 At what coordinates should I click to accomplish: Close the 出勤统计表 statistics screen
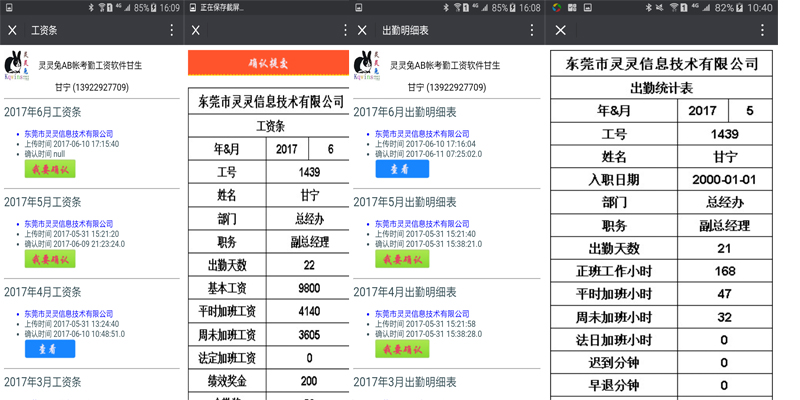click(x=560, y=30)
